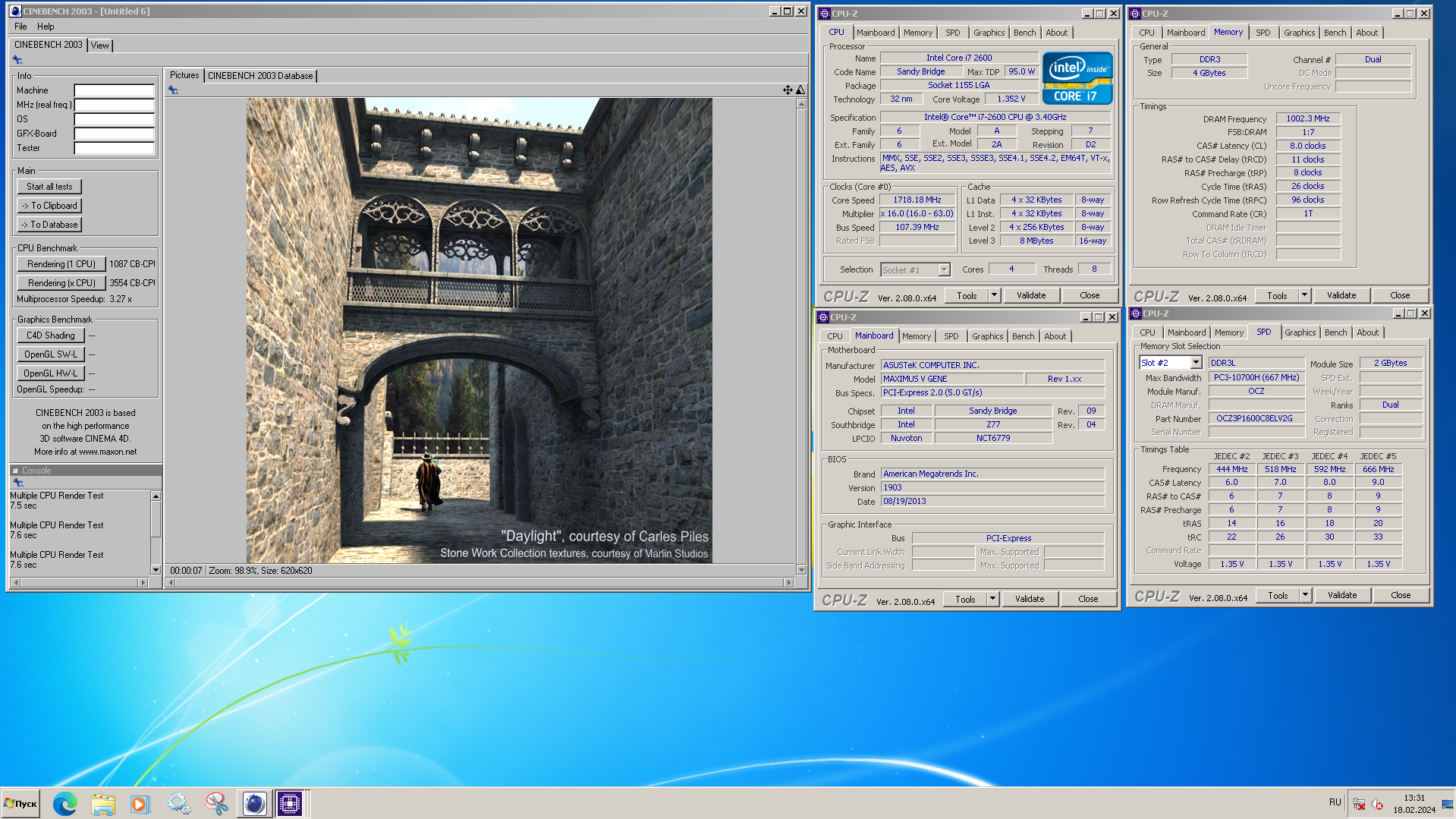The width and height of the screenshot is (1456, 819).
Task: Open the Snipping Tool scissors icon
Action: pyautogui.click(x=216, y=803)
